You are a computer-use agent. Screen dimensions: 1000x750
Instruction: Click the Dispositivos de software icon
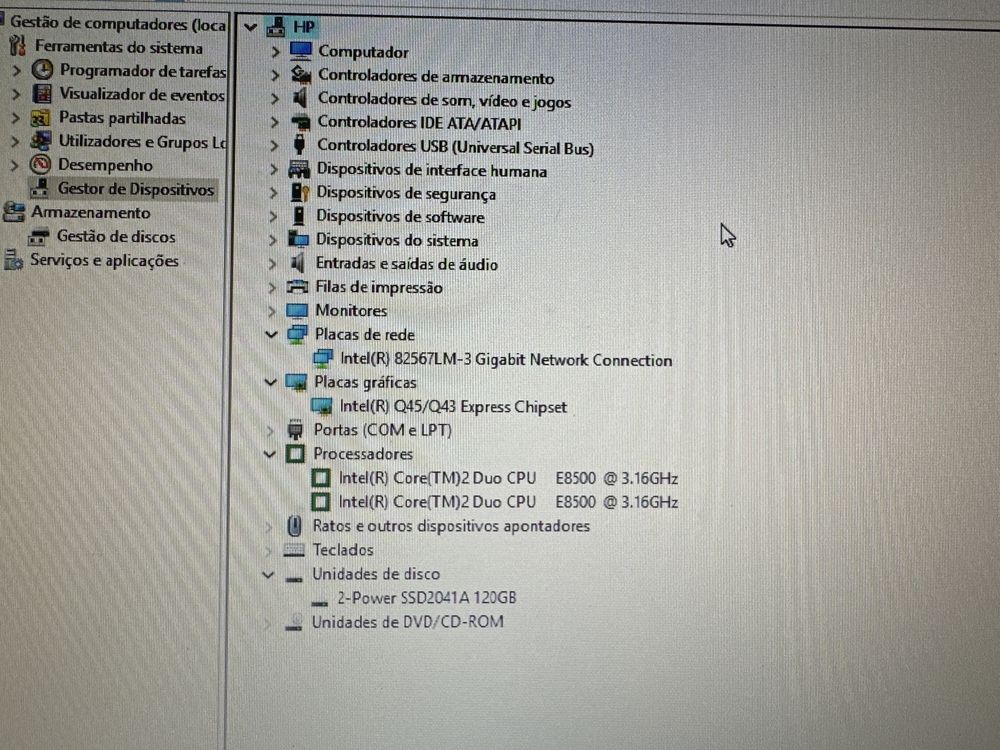pyautogui.click(x=298, y=216)
